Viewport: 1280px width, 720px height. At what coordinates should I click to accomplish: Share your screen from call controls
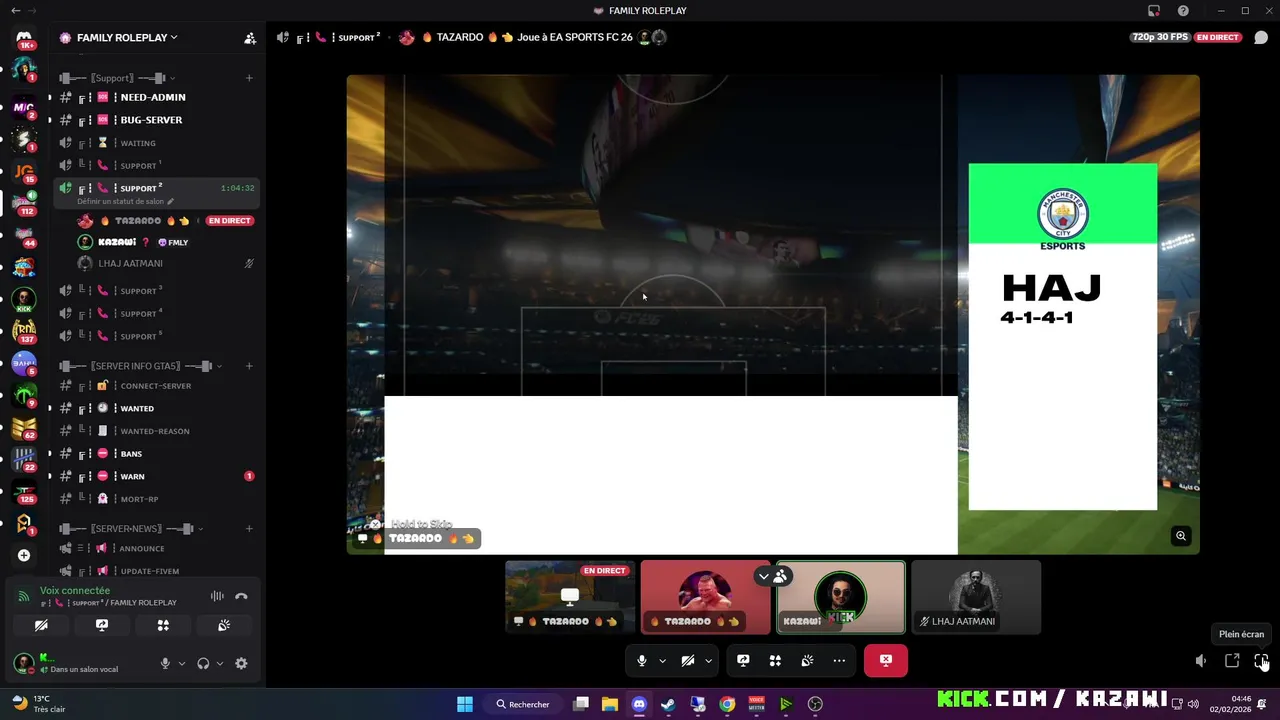743,661
